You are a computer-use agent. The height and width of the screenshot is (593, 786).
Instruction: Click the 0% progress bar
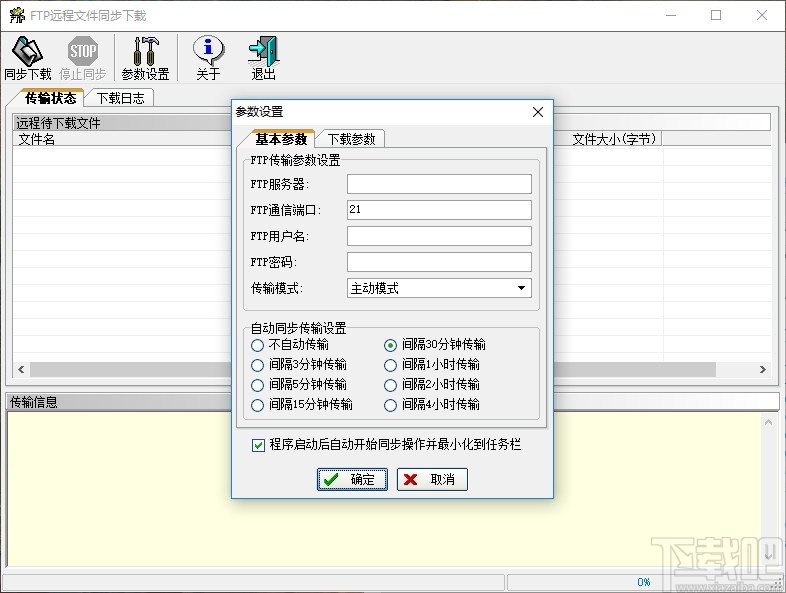(x=643, y=582)
